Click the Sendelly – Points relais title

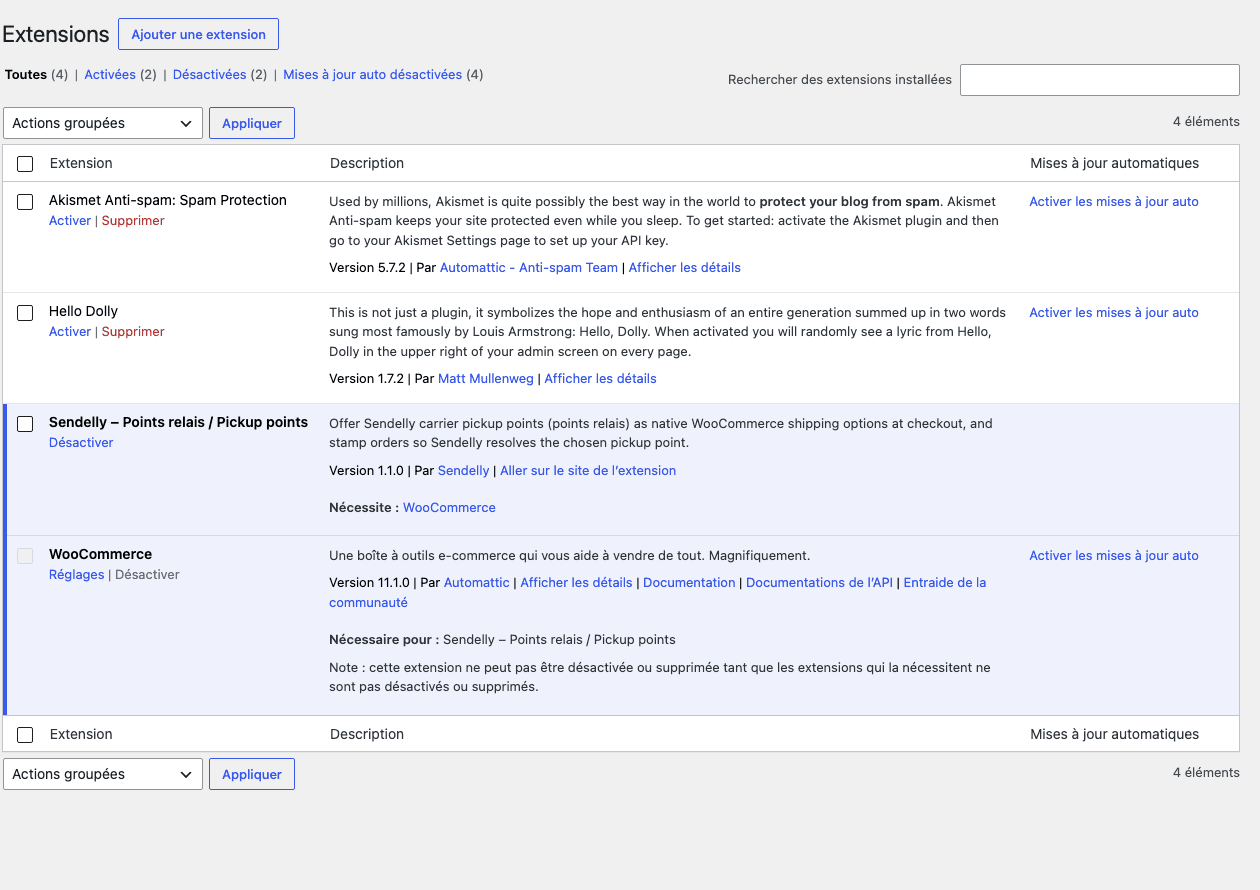pyautogui.click(x=178, y=422)
